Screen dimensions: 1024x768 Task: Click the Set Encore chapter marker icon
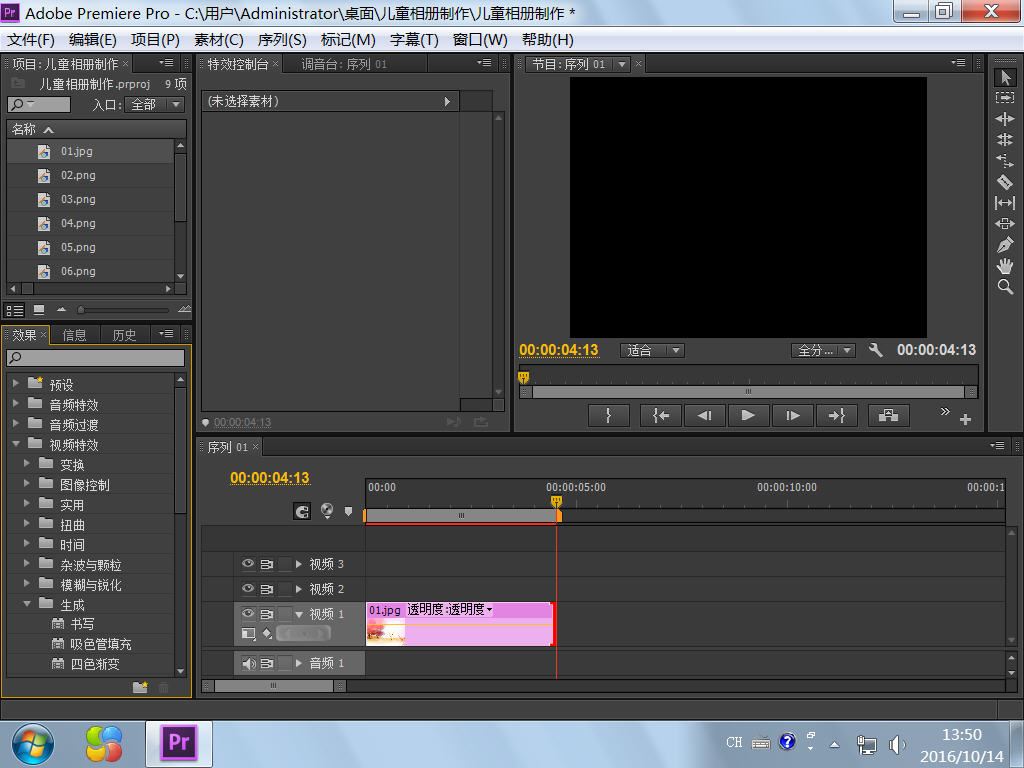pos(327,511)
